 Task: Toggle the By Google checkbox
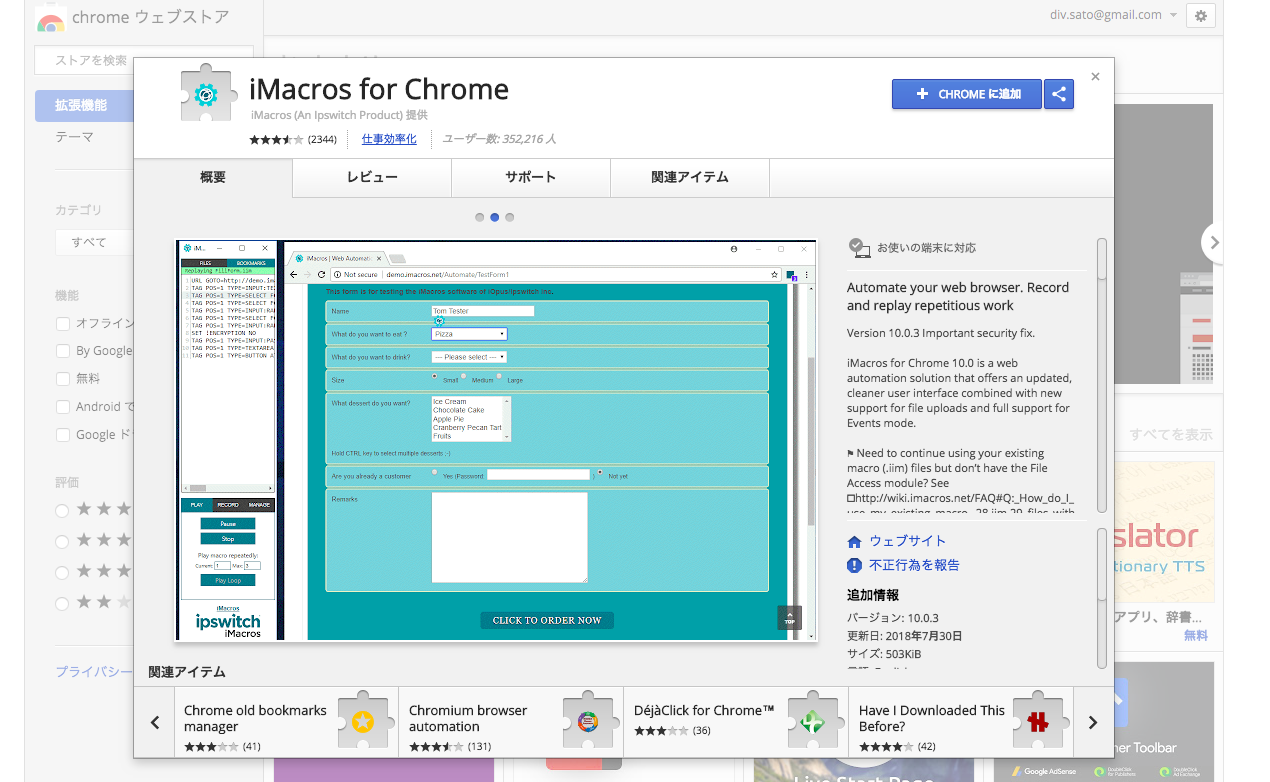point(63,351)
